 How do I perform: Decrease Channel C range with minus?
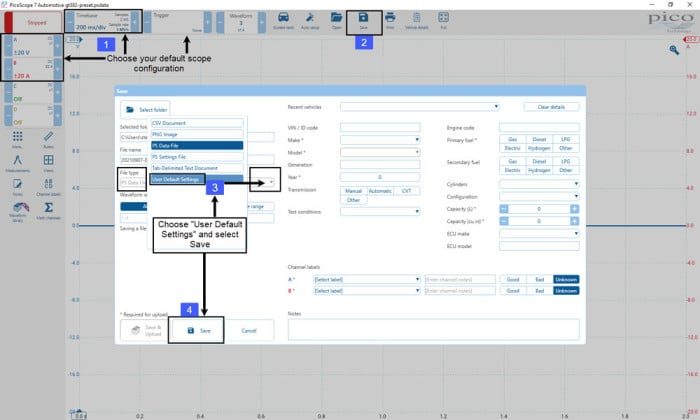[8, 92]
